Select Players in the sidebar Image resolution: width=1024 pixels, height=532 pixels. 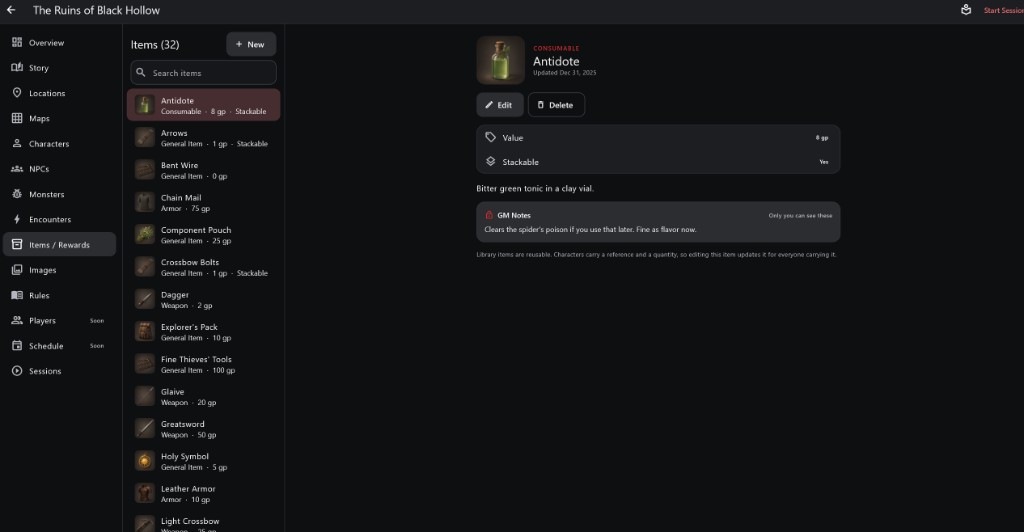59,321
